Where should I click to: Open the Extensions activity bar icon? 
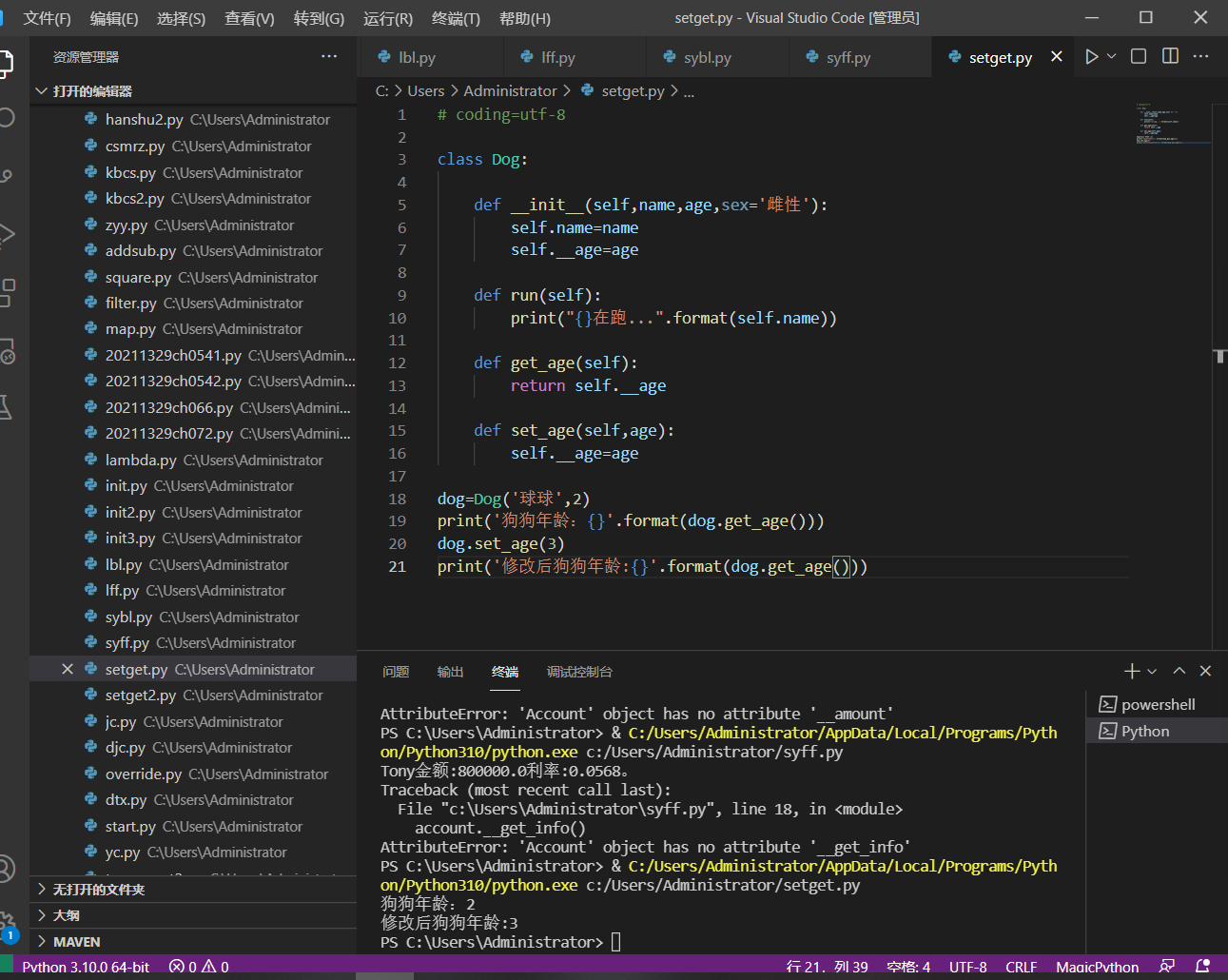(x=6, y=292)
